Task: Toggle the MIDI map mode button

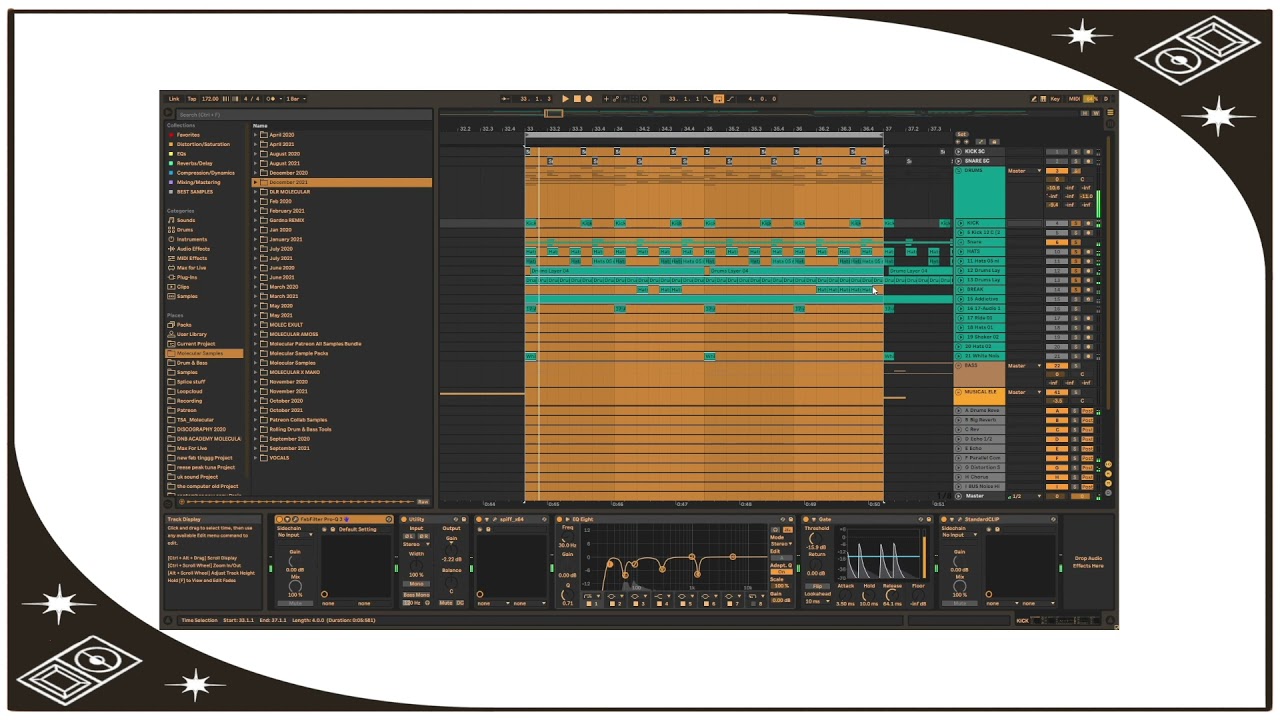Action: click(x=1074, y=99)
